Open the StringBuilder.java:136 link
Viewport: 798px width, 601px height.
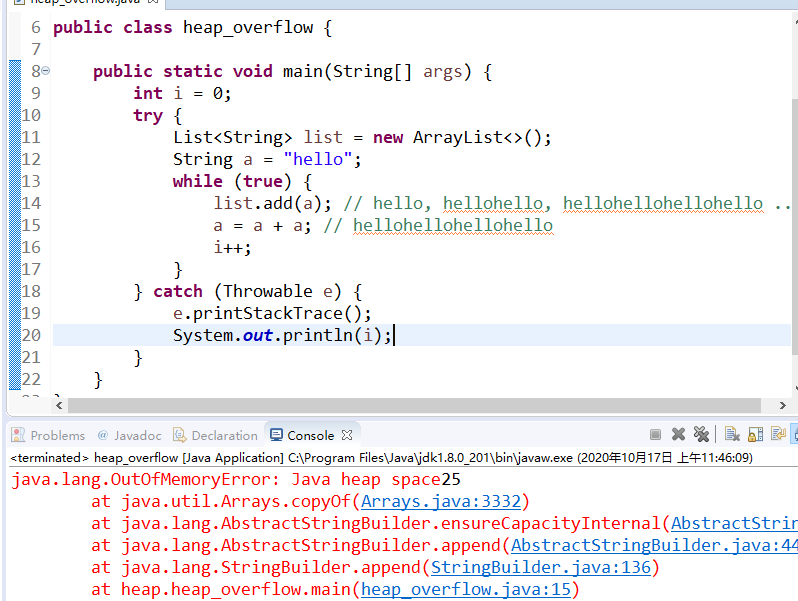(x=541, y=567)
